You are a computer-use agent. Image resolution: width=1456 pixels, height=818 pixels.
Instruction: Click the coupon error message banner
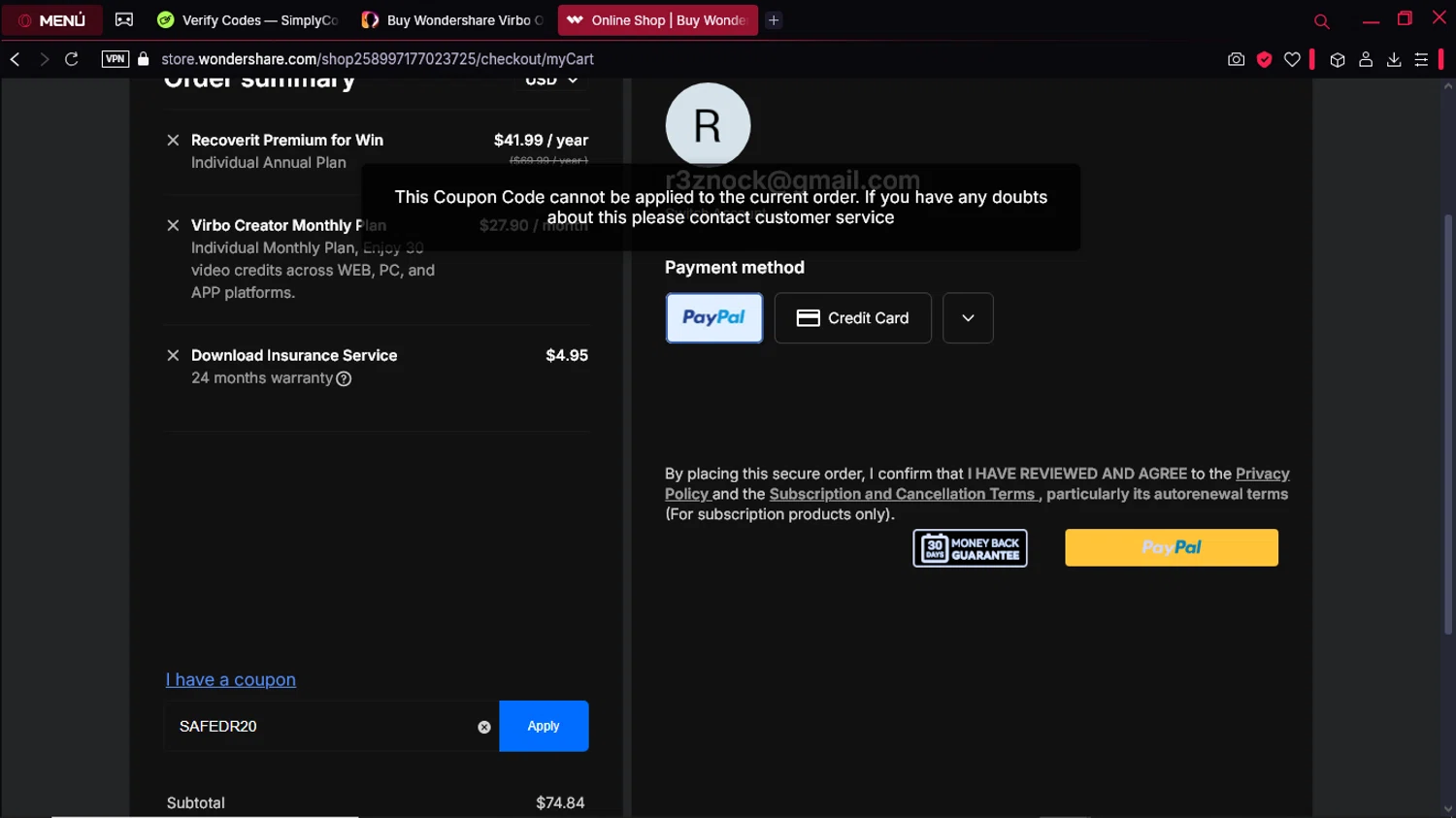click(x=721, y=207)
